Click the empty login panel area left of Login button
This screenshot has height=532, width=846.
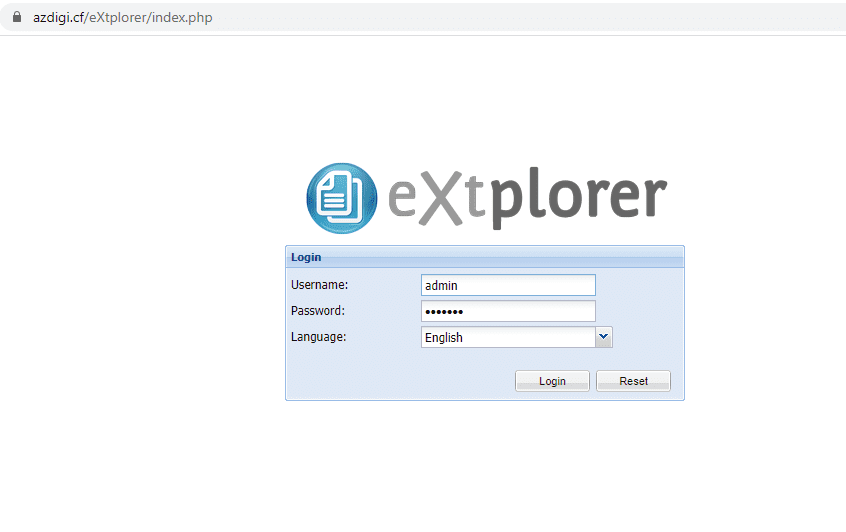tap(400, 381)
